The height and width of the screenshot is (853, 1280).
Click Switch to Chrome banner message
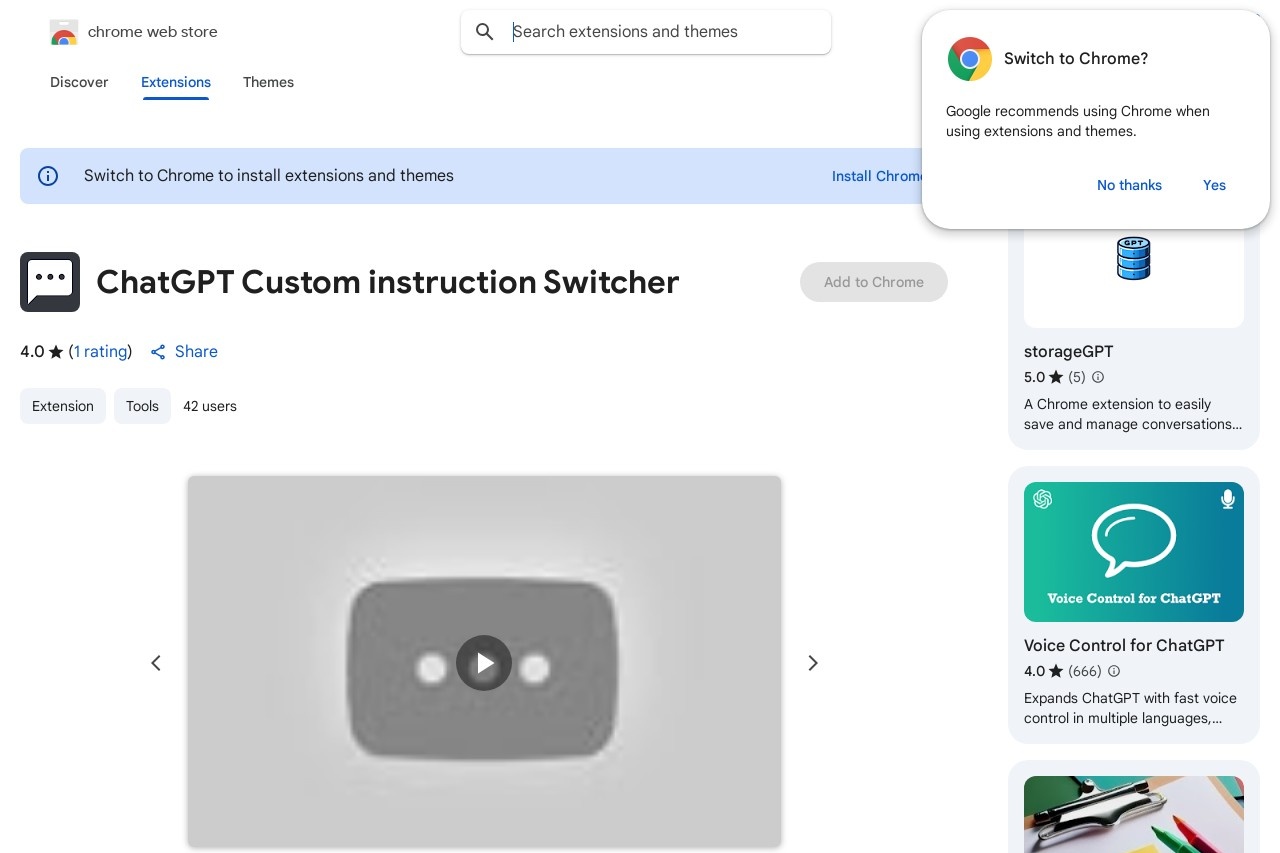click(269, 176)
